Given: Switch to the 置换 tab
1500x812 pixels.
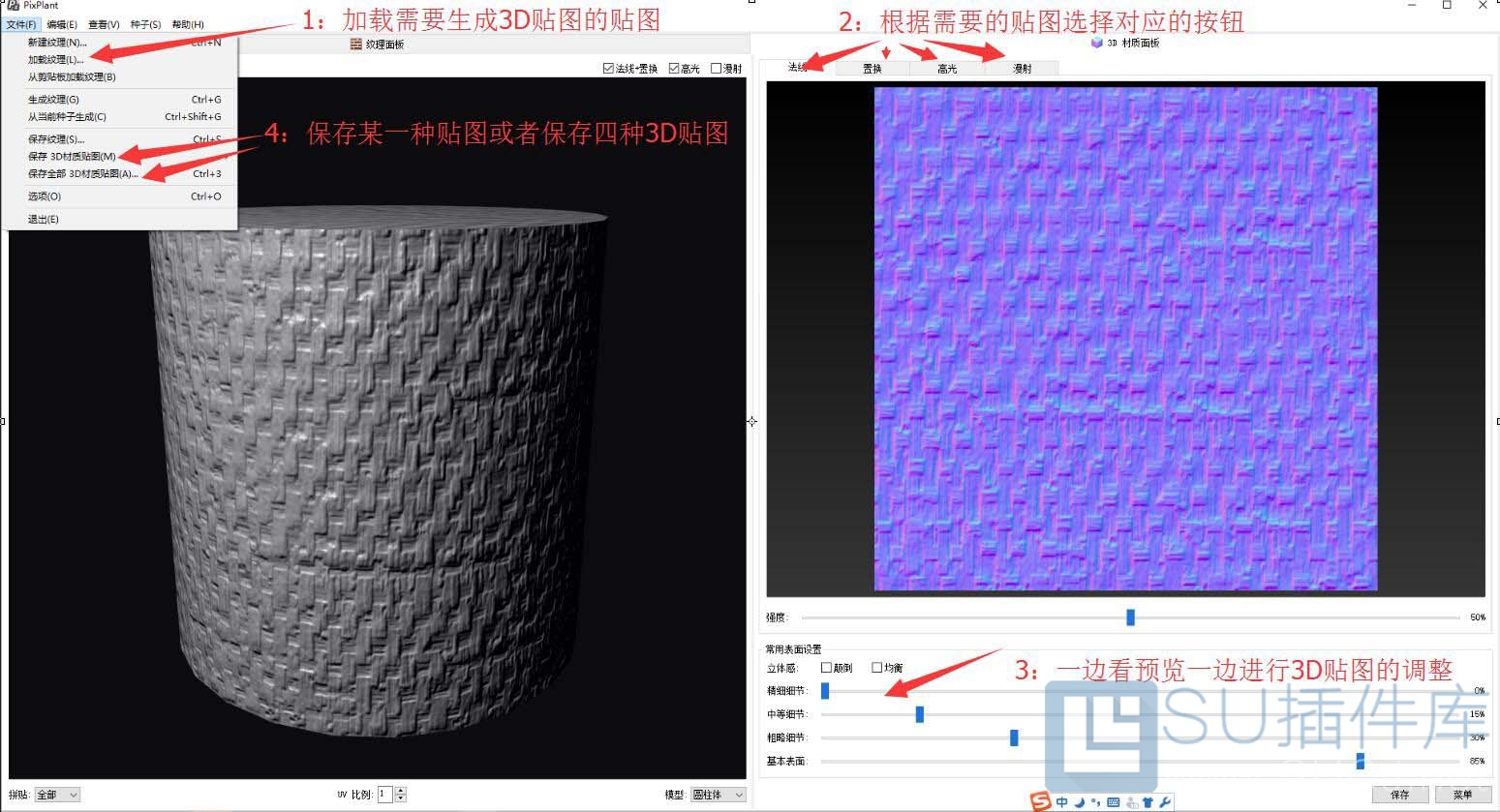Looking at the screenshot, I should [872, 69].
